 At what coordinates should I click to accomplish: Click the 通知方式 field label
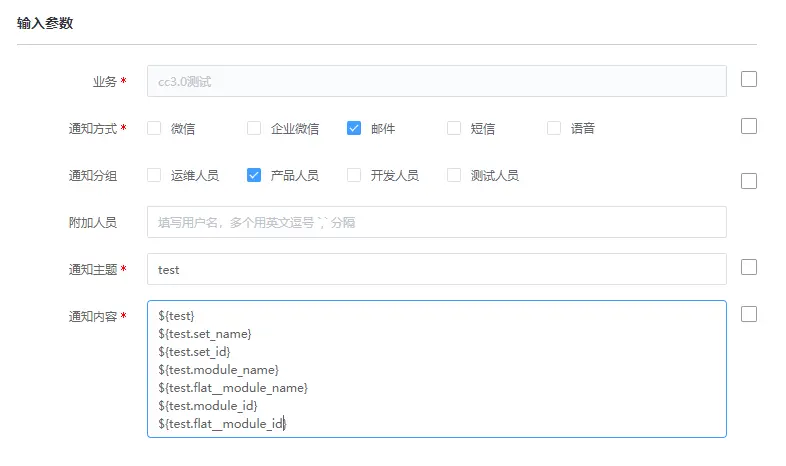93,129
